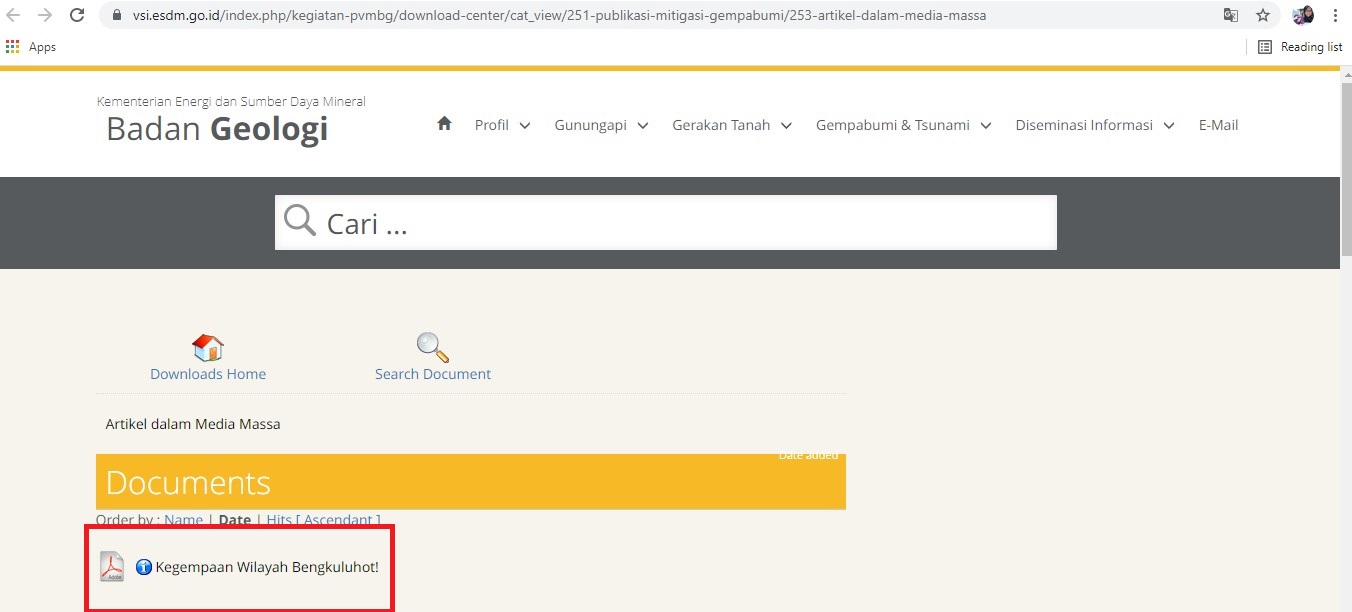Viewport: 1352px width, 612px height.
Task: Click the blue info icon beside Kegempaan
Action: [144, 567]
